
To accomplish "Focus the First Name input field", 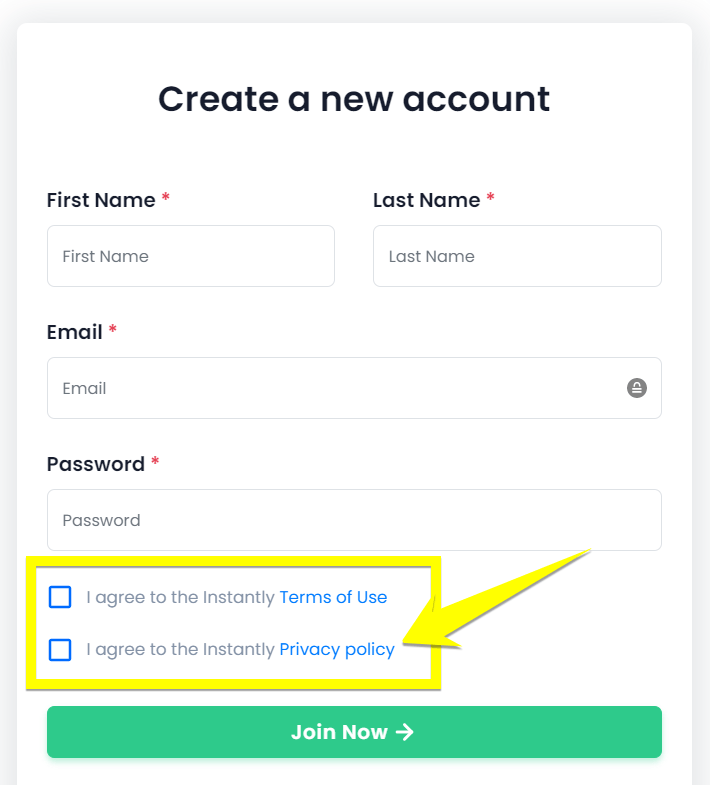I will [190, 256].
